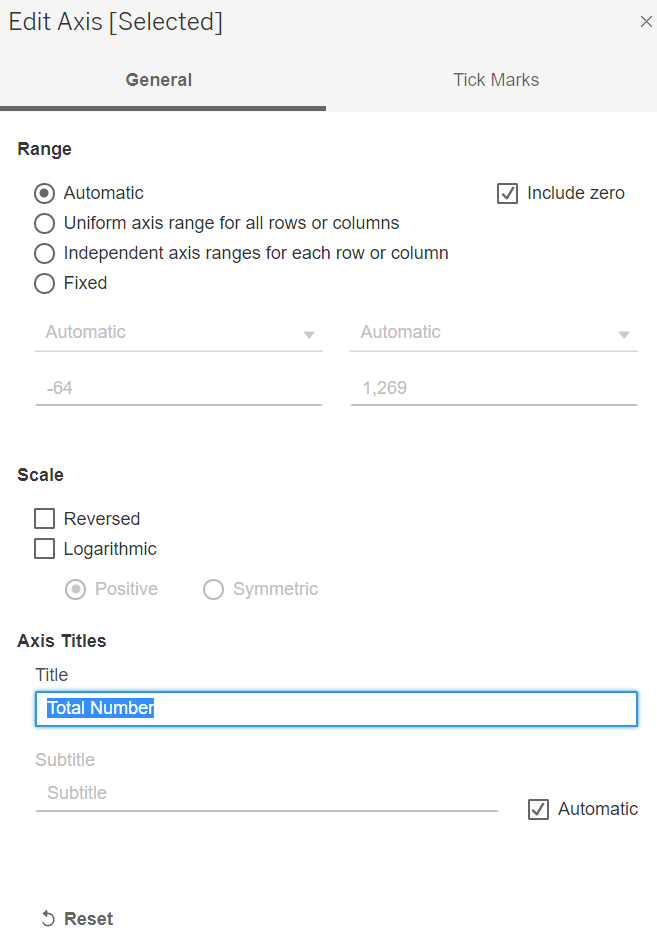Enable the Logarithmic scale checkbox
This screenshot has height=949, width=657.
point(45,549)
